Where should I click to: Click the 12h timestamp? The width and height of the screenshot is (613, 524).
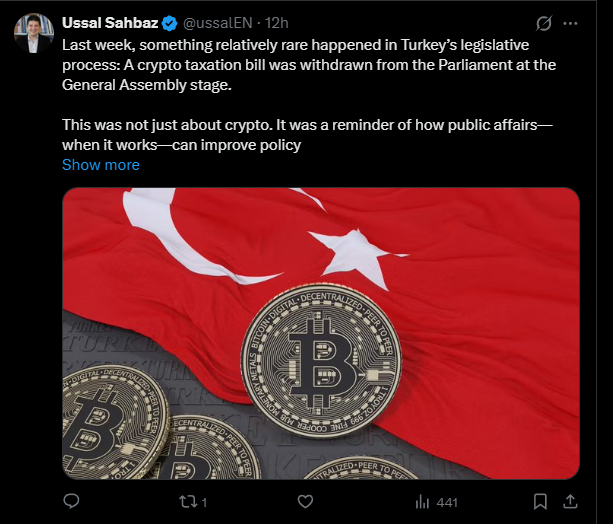pos(276,23)
